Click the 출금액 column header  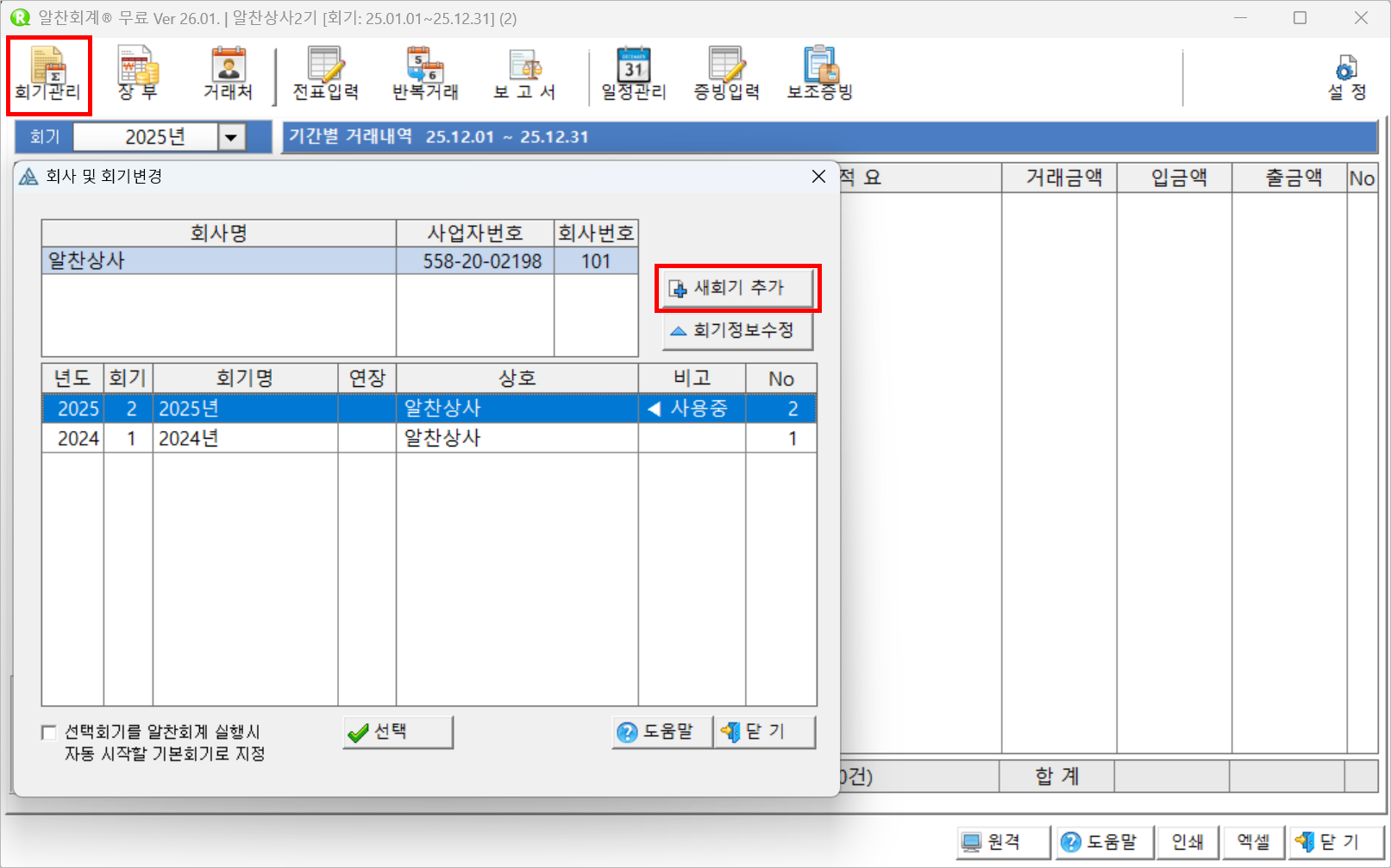(x=1289, y=178)
